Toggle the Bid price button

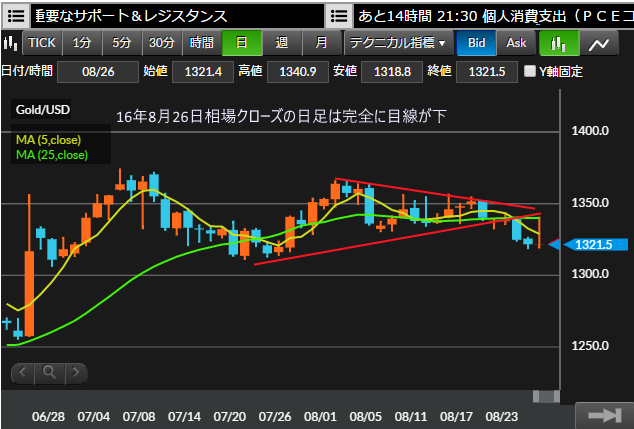click(x=477, y=44)
